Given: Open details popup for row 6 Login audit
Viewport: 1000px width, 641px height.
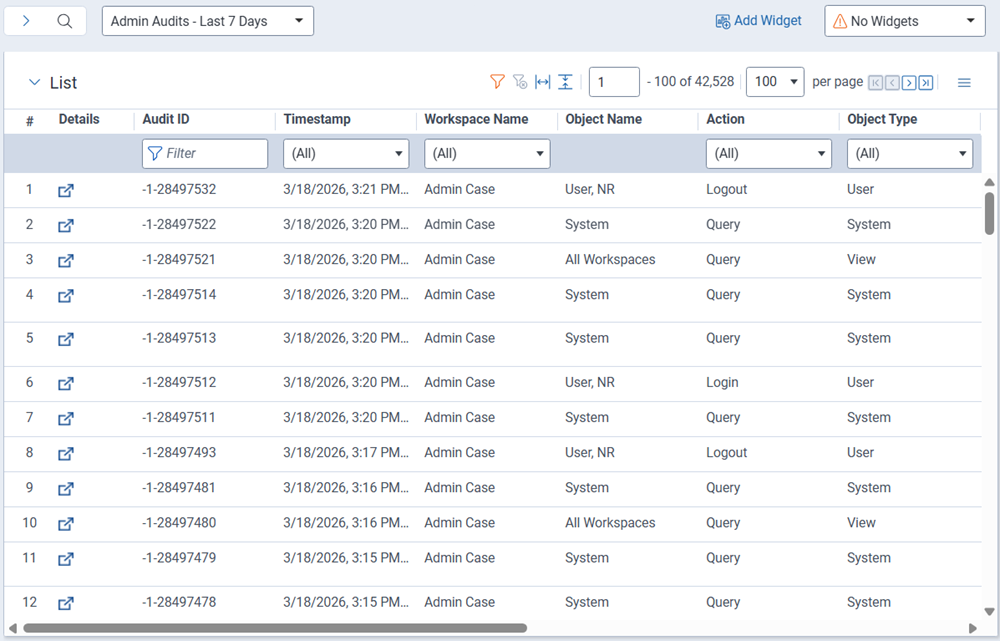Looking at the screenshot, I should tap(65, 383).
